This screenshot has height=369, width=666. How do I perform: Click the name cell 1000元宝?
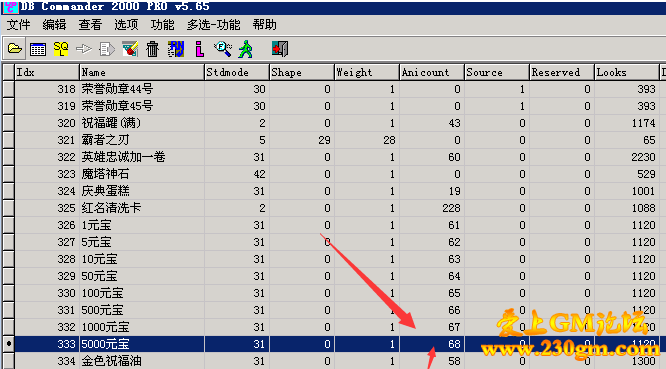142,327
